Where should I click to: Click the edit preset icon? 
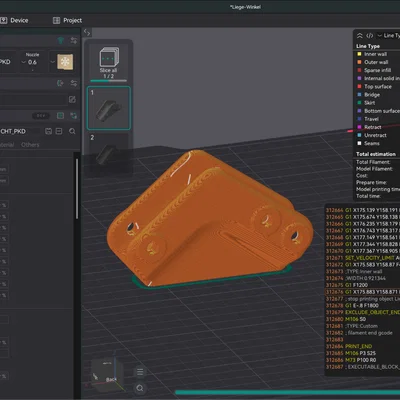click(x=72, y=99)
